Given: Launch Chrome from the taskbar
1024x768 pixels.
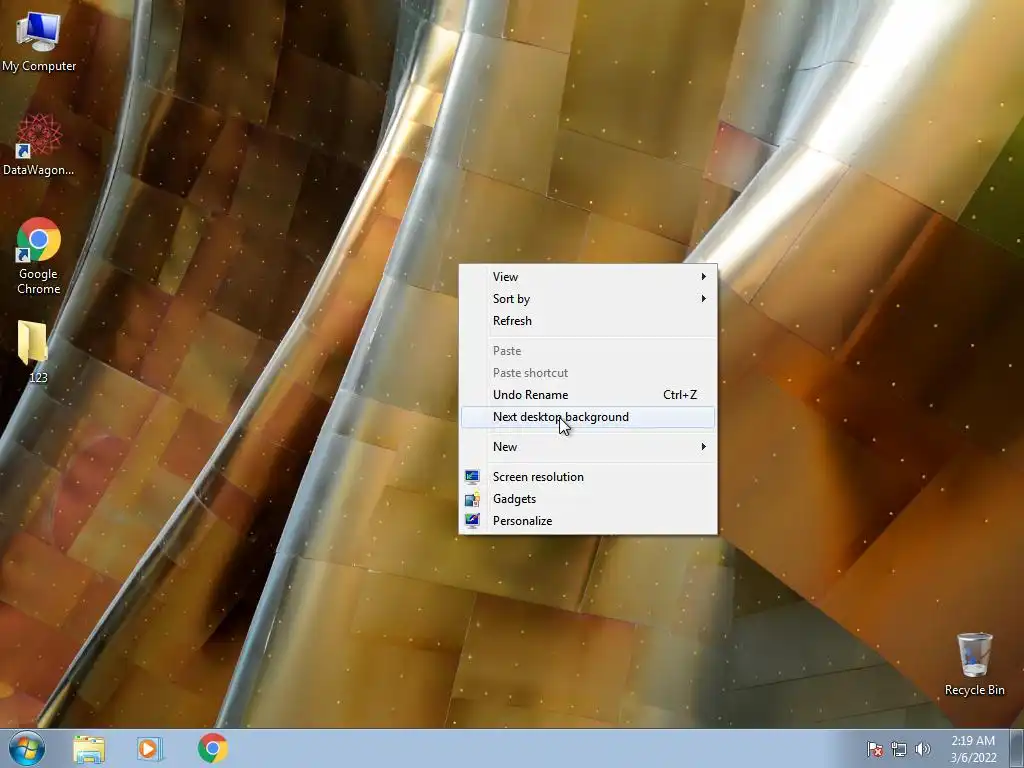Looking at the screenshot, I should tap(212, 748).
